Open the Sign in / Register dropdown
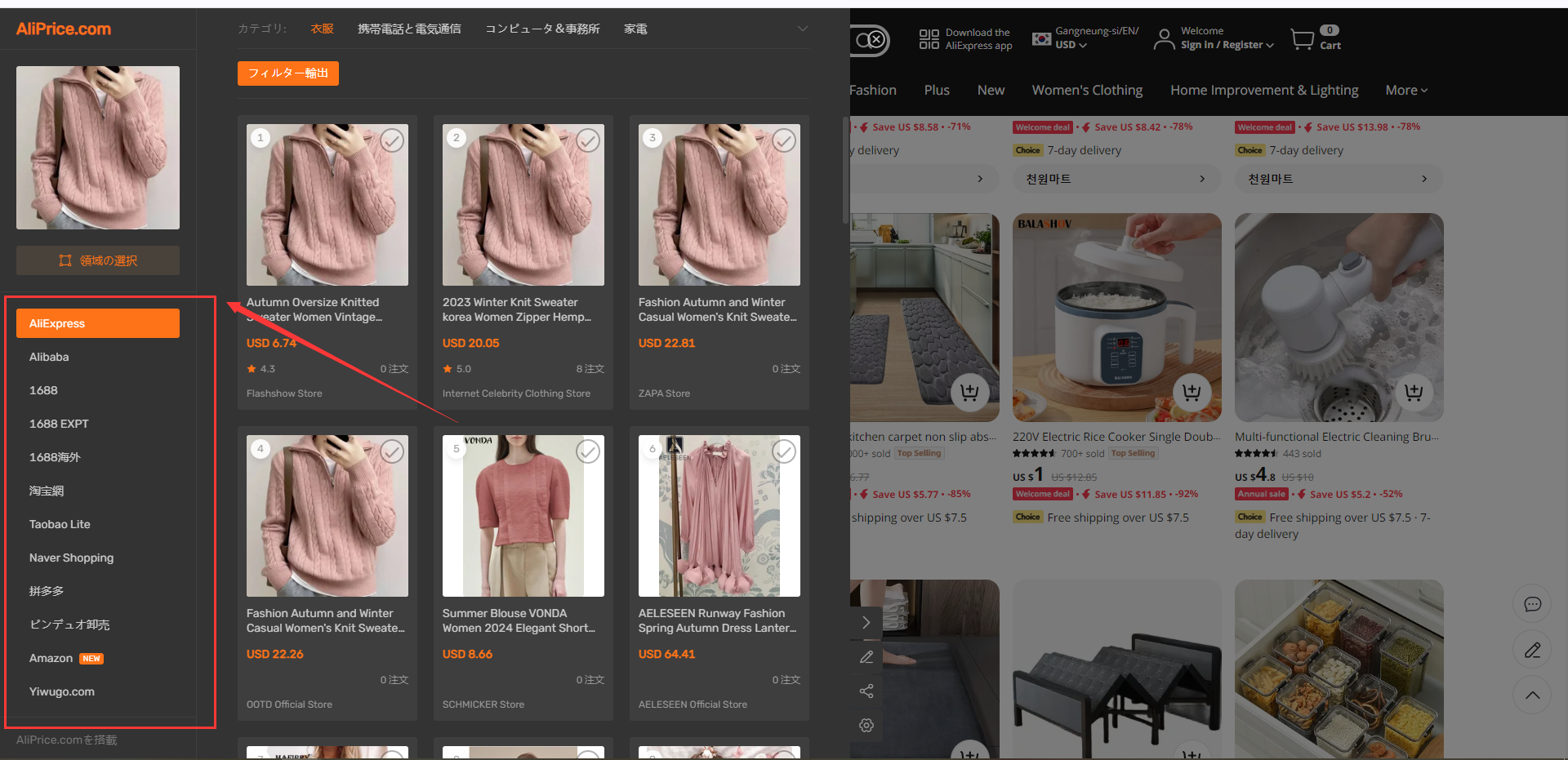The image size is (1568, 760). [x=1227, y=45]
